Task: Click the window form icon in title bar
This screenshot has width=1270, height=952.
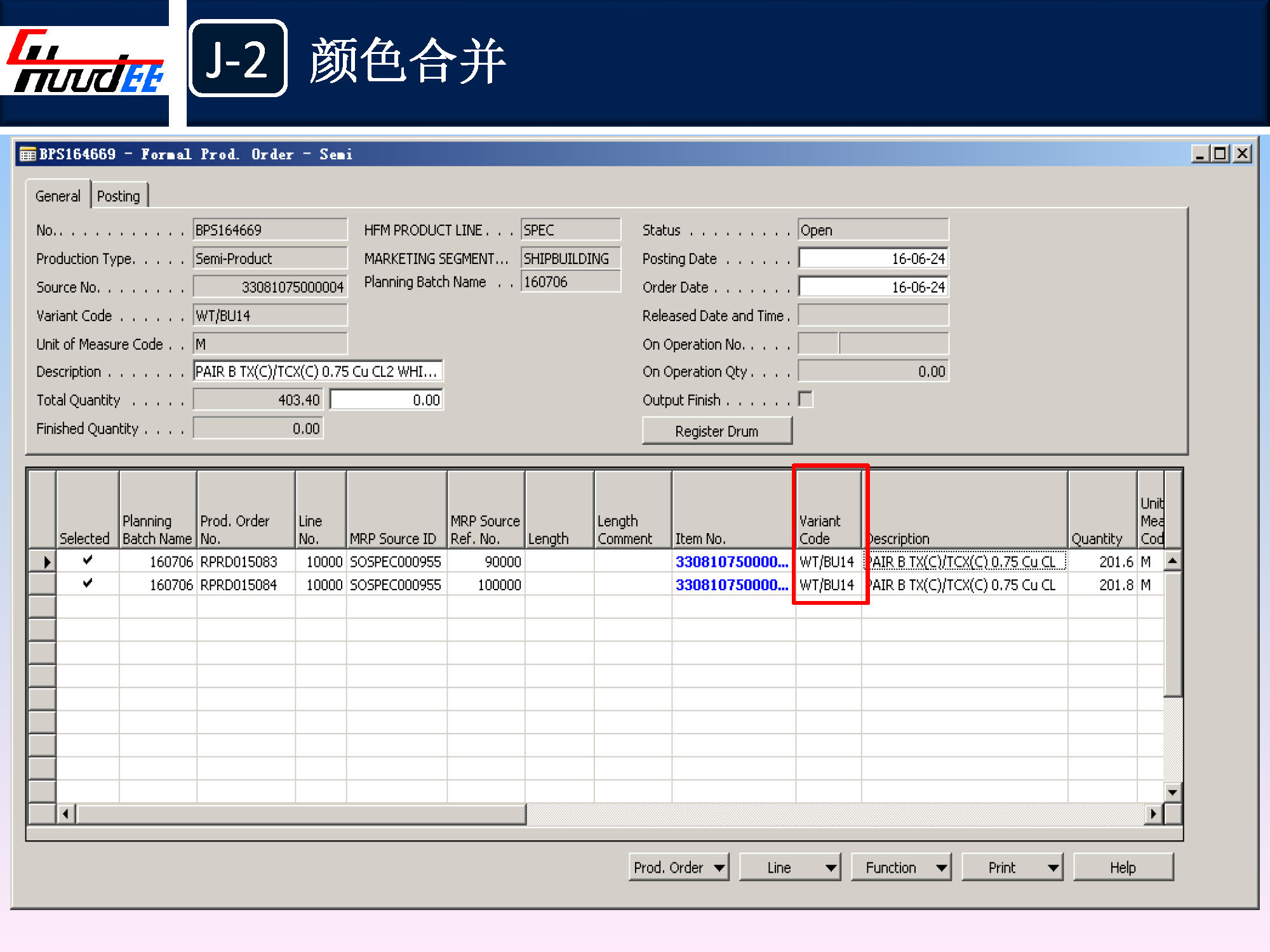Action: click(27, 154)
